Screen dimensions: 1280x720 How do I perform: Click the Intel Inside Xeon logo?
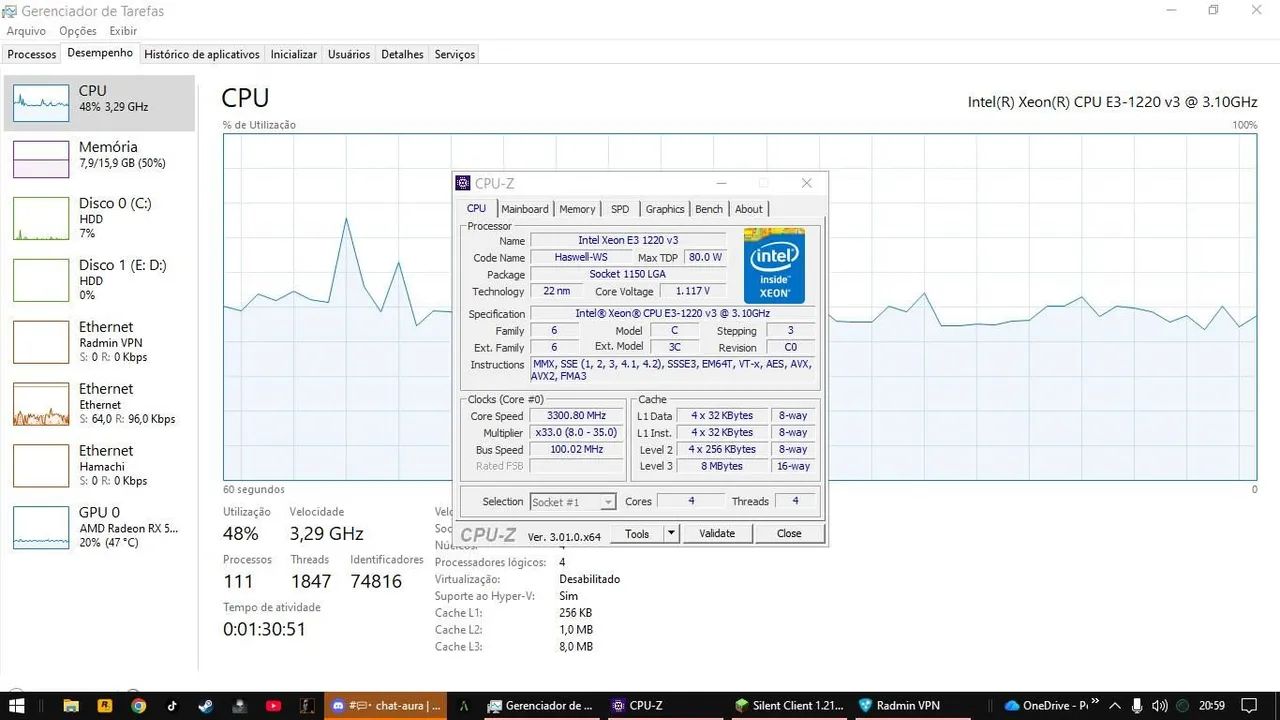coord(774,266)
